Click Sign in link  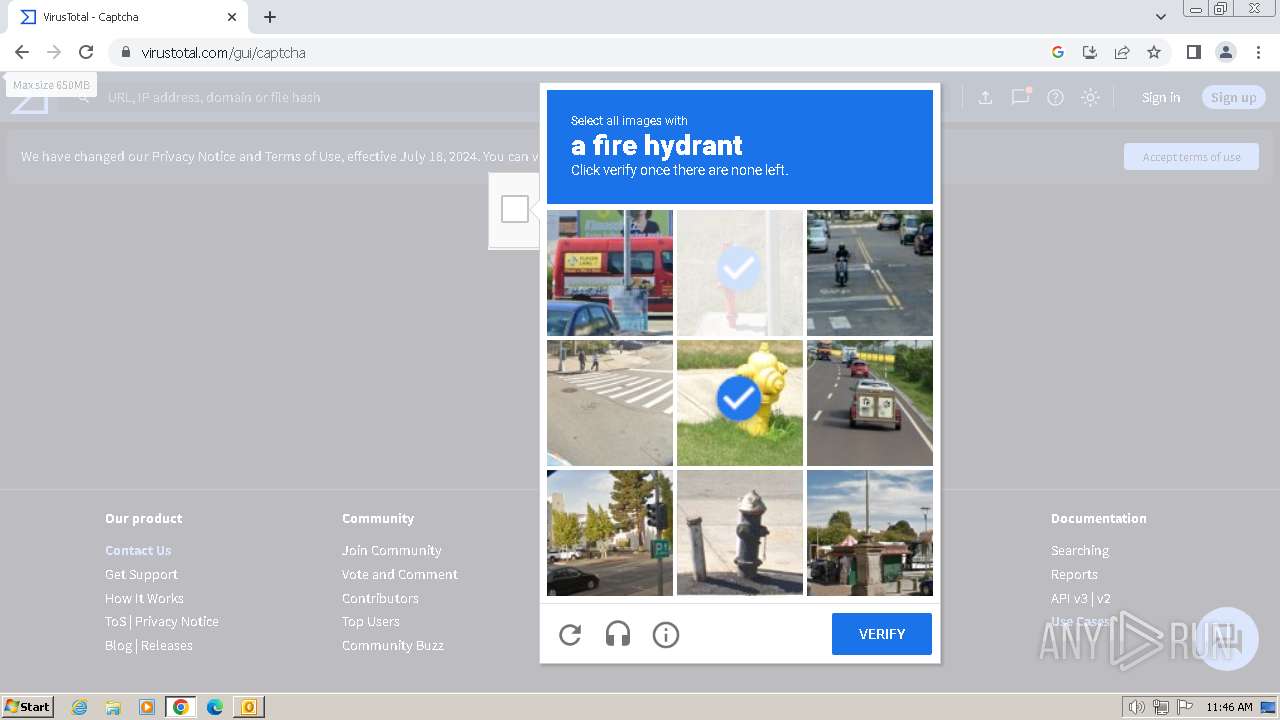pos(1161,97)
